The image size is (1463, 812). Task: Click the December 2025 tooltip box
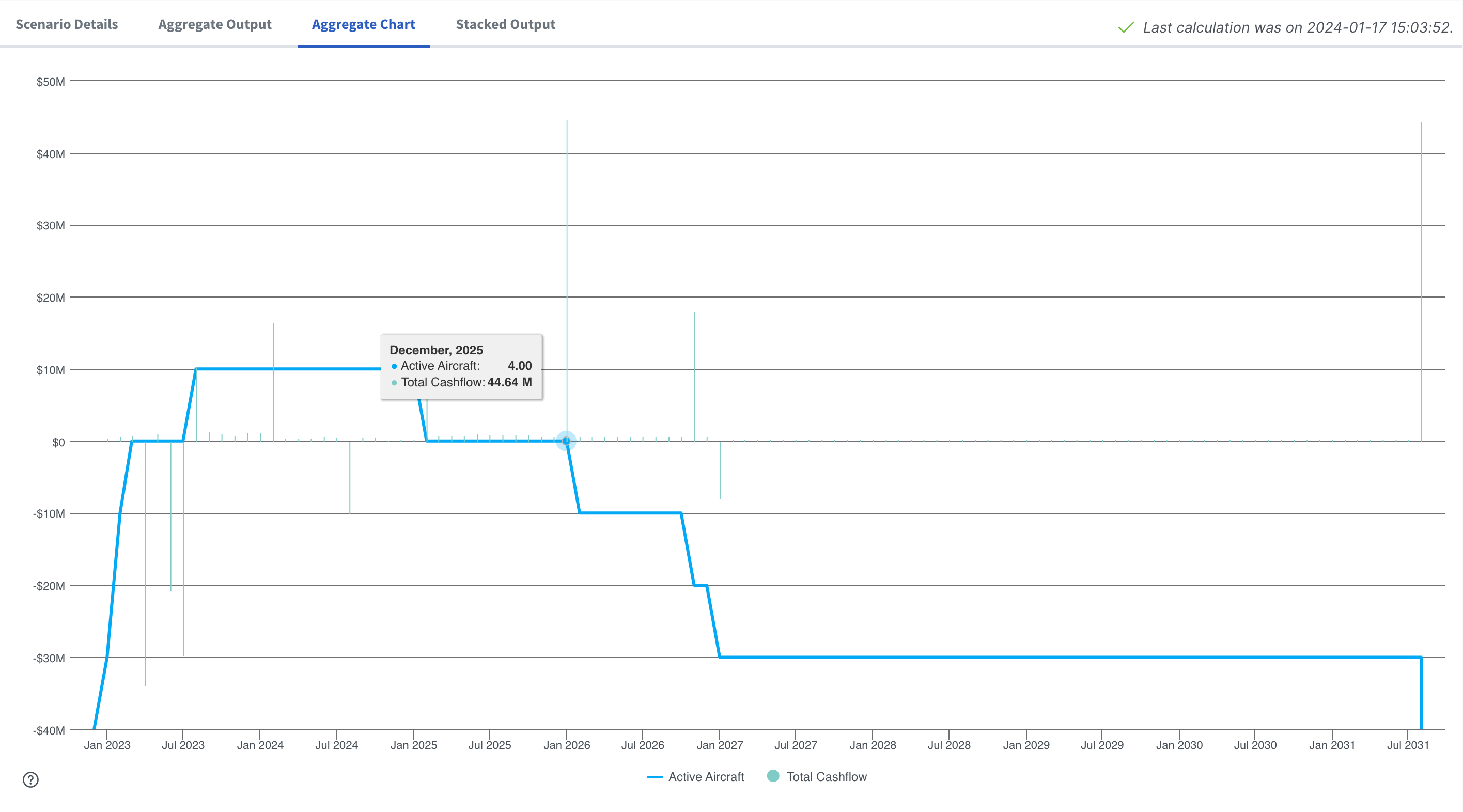(x=461, y=367)
